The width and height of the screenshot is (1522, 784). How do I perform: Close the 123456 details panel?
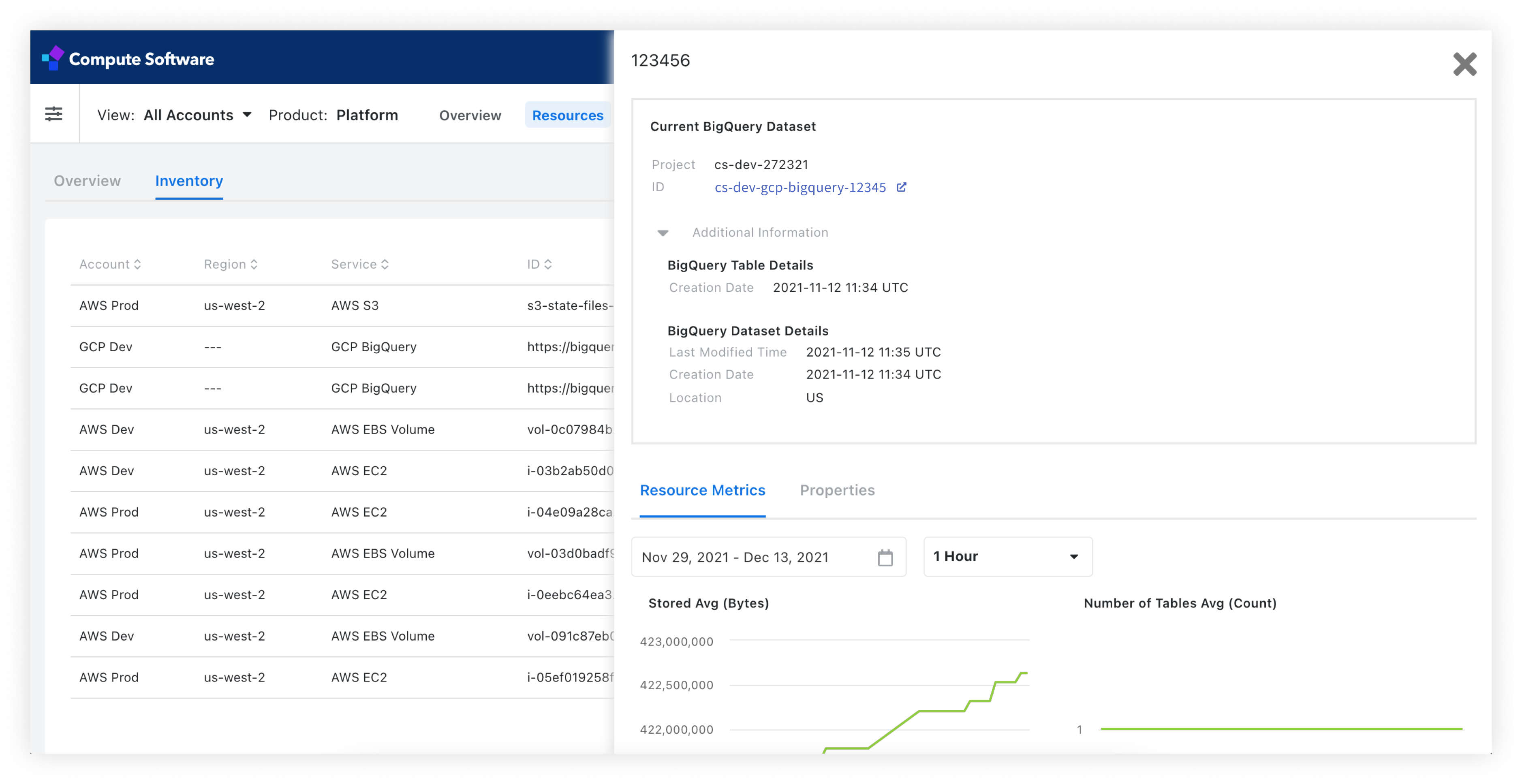tap(1464, 64)
